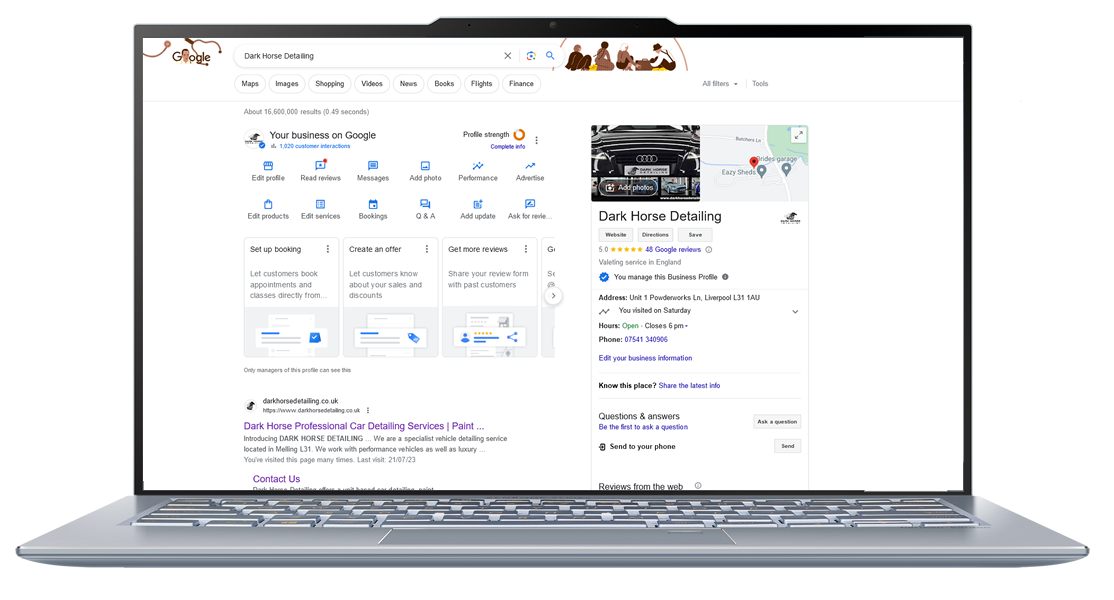Viewport: 1114px width, 600px height.
Task: Open 1,020 customer interactions link
Action: click(315, 146)
